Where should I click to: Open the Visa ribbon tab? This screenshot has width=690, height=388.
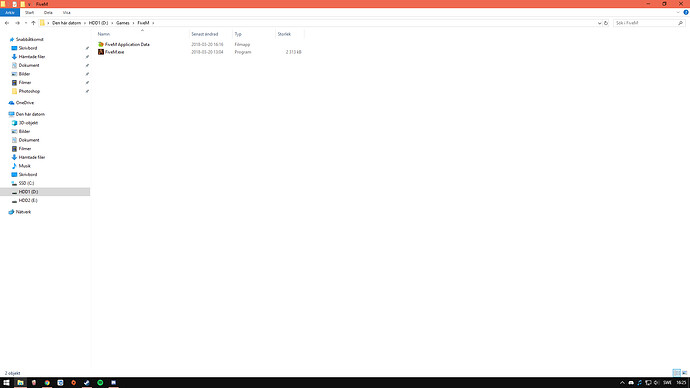[66, 12]
